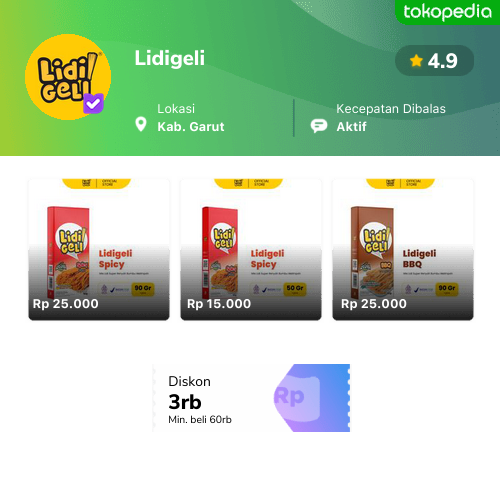
Task: Click the Kab. Garut location text
Action: click(191, 127)
